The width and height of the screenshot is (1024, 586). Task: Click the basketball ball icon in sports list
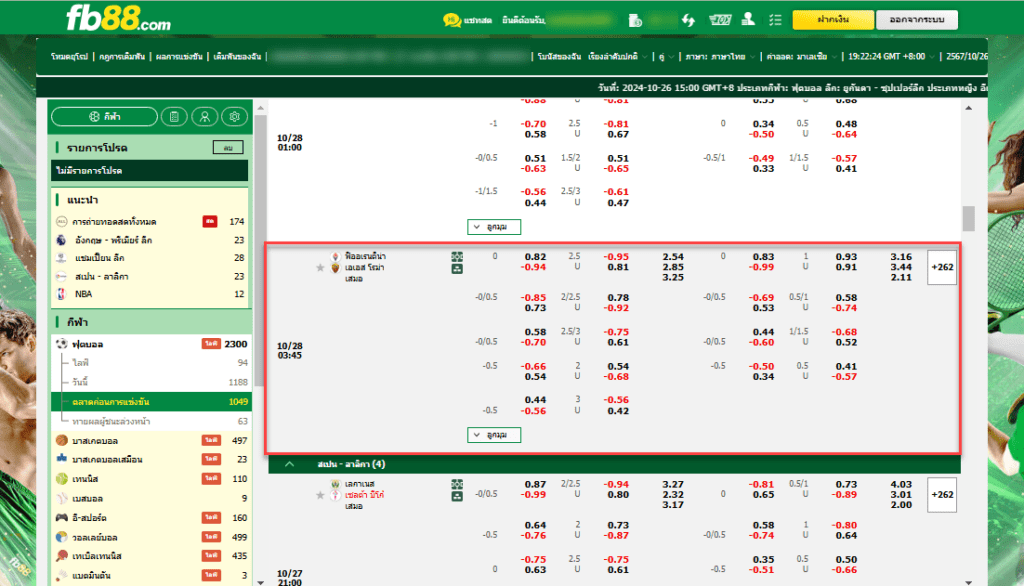(x=61, y=440)
